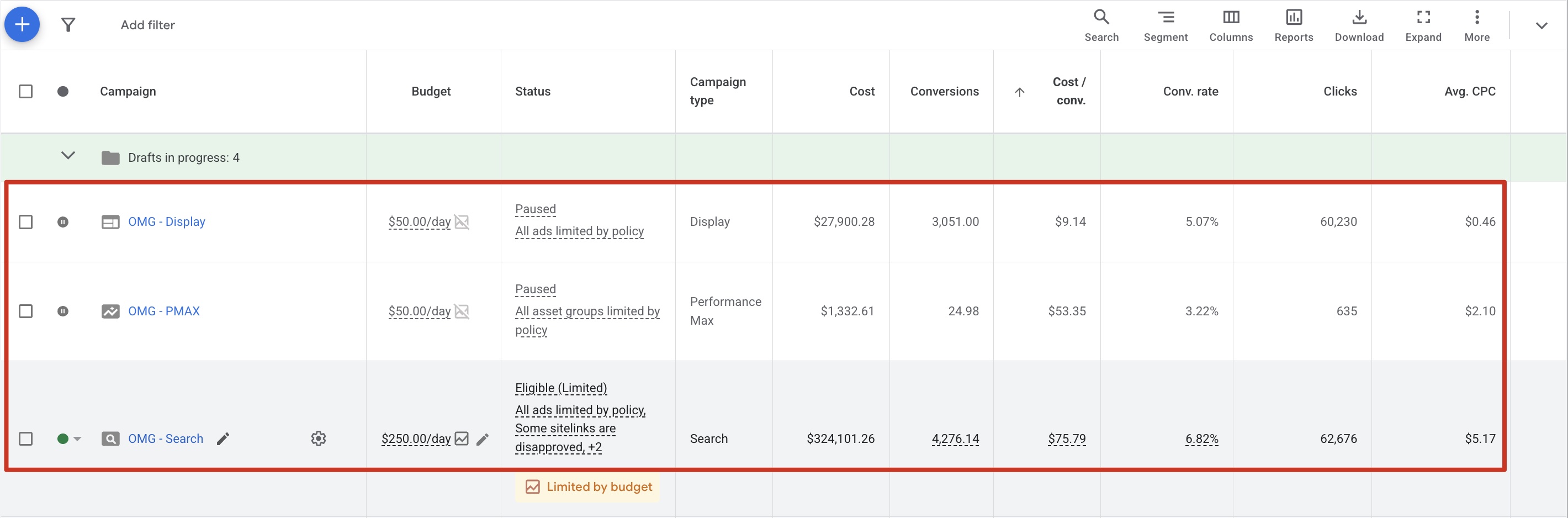Open the More options menu
This screenshot has height=518, width=1568.
tap(1476, 25)
